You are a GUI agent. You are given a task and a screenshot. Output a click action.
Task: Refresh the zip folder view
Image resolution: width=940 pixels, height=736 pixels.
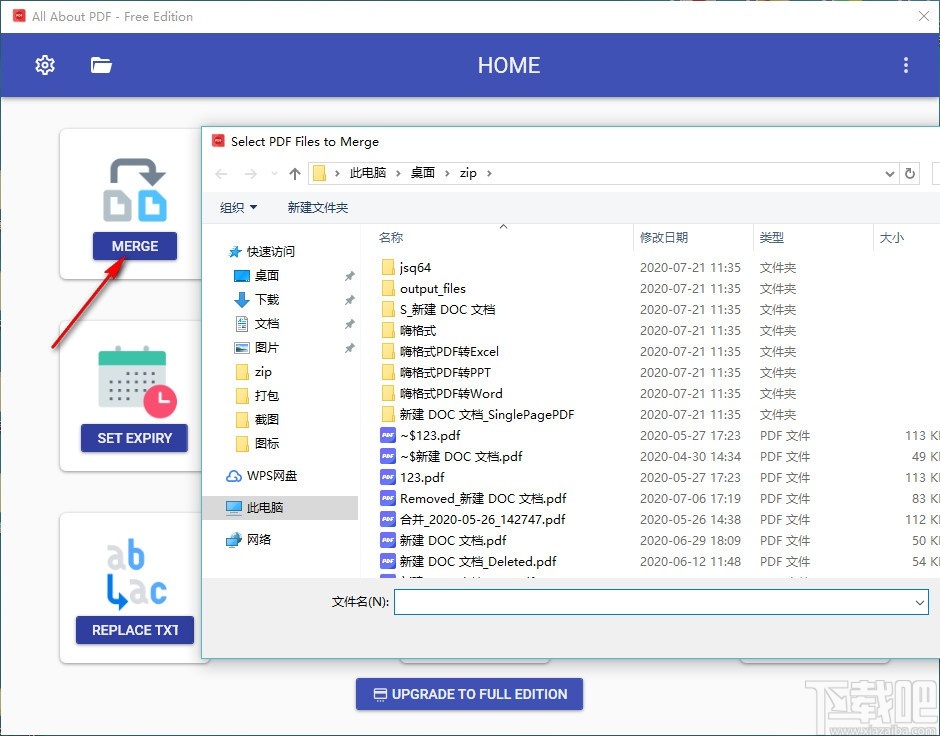pos(910,173)
